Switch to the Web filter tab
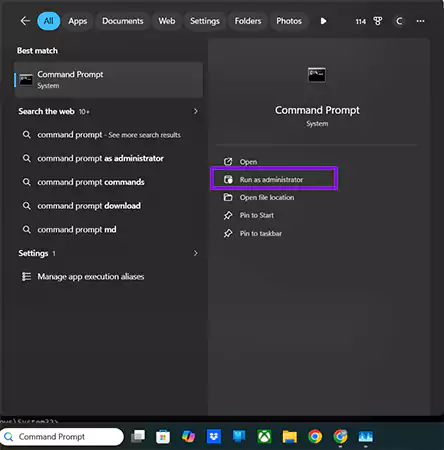The width and height of the screenshot is (444, 450). [x=167, y=21]
